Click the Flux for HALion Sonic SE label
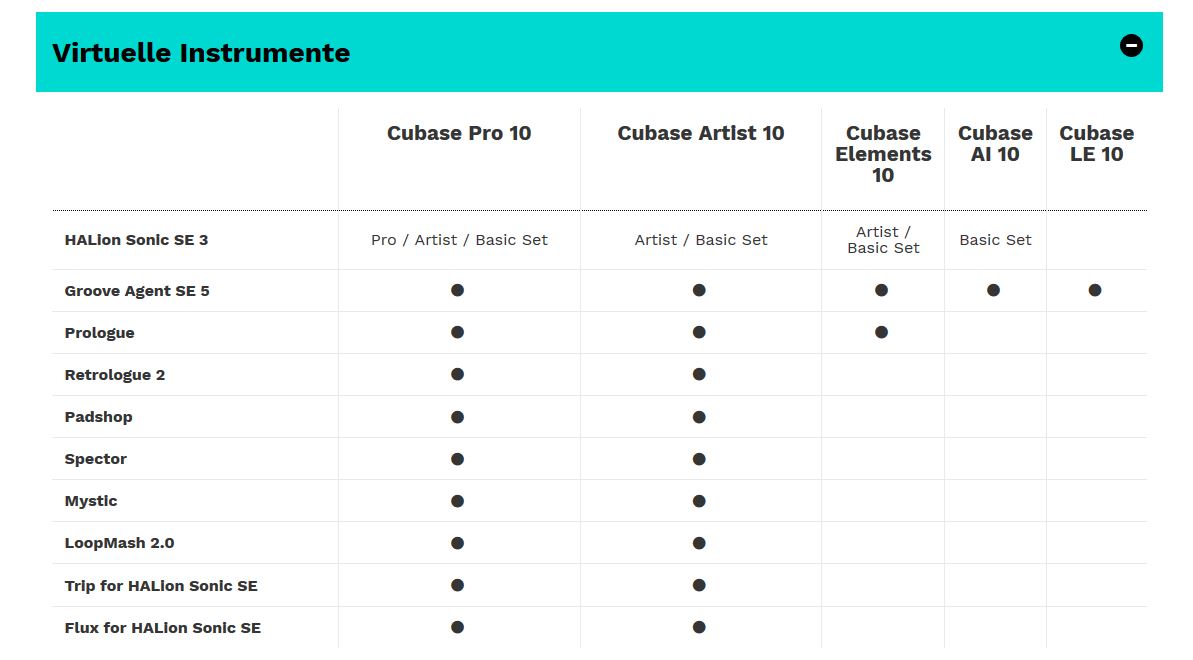Screen dimensions: 1193x660 click(x=162, y=628)
